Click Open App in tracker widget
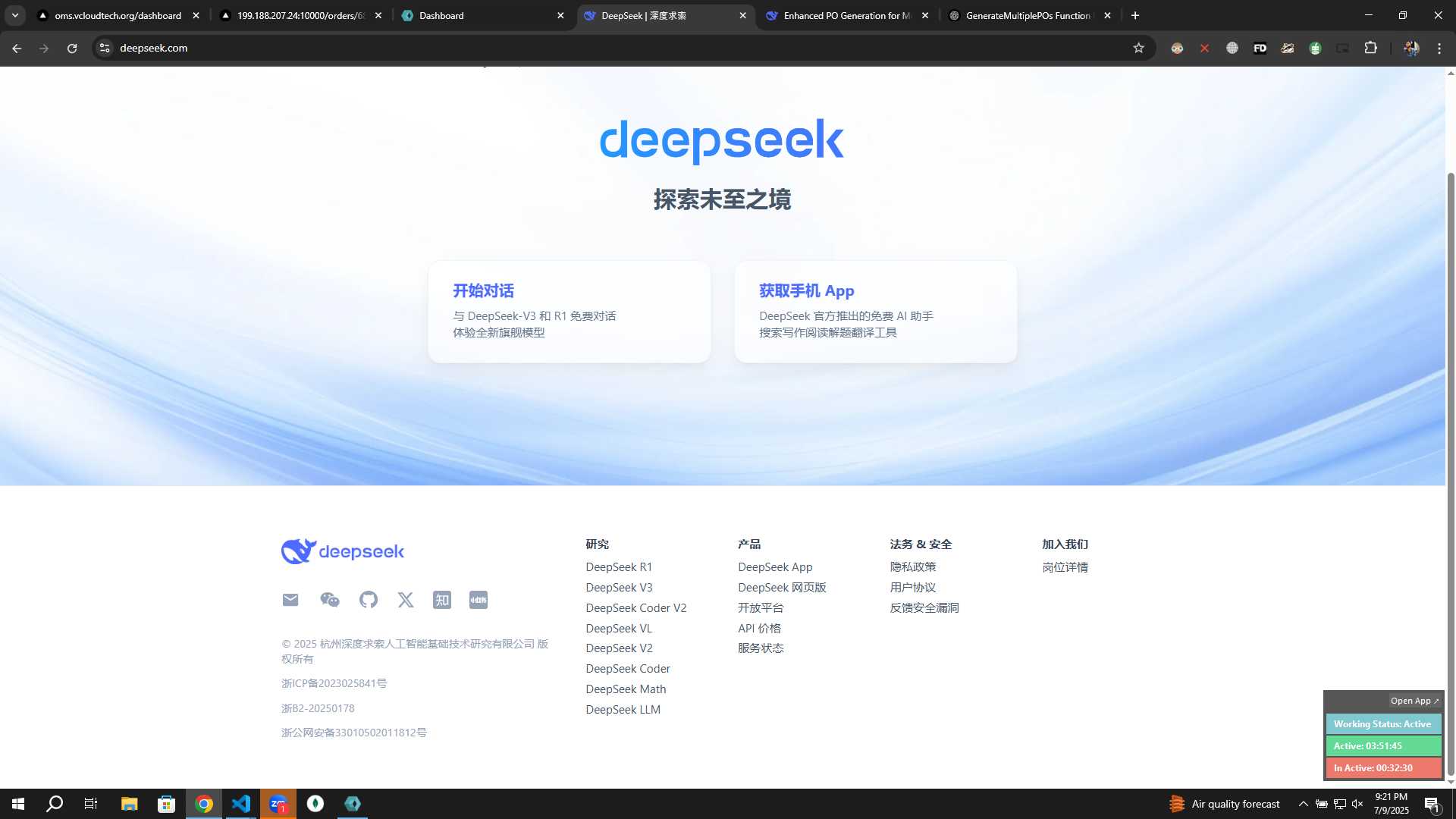Screen dimensions: 1456x819 coord(1414,701)
